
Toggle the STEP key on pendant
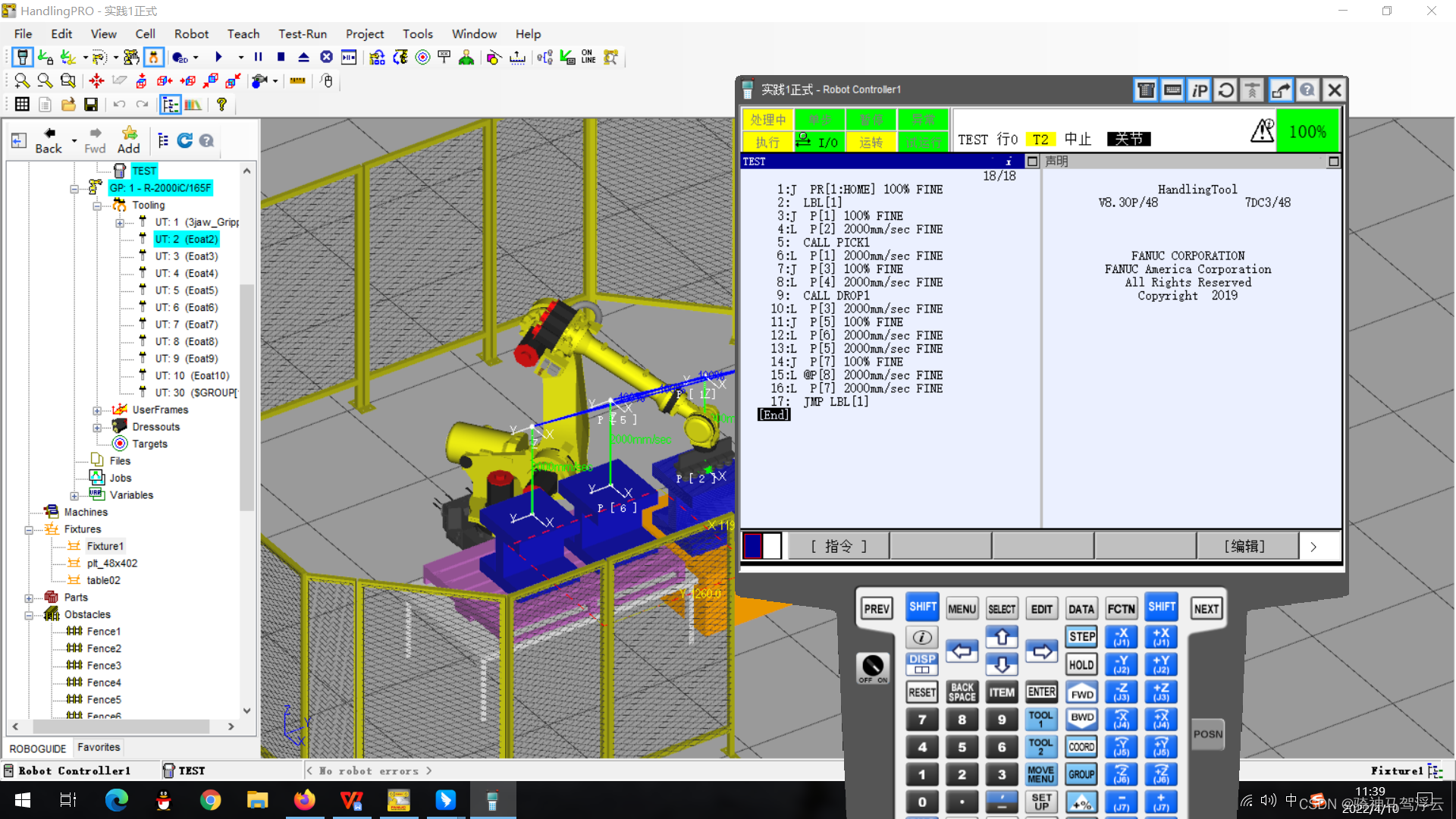click(x=1081, y=637)
